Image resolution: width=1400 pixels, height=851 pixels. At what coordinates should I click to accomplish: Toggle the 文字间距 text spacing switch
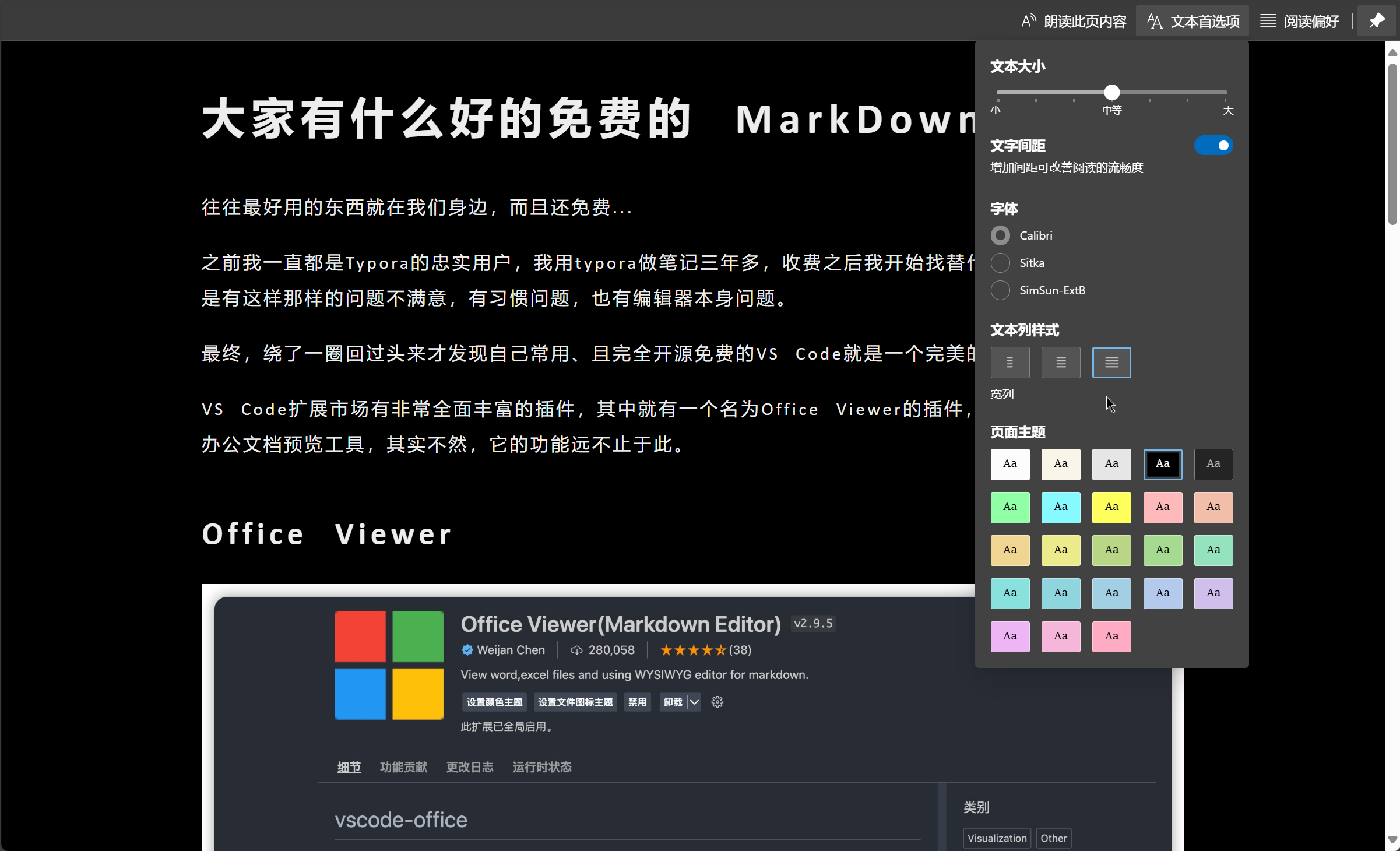pyautogui.click(x=1213, y=145)
